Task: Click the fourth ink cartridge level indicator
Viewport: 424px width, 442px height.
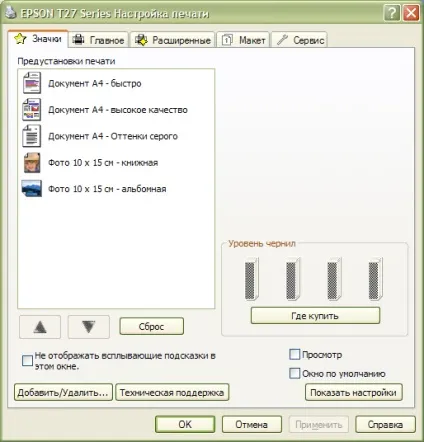Action: [375, 279]
